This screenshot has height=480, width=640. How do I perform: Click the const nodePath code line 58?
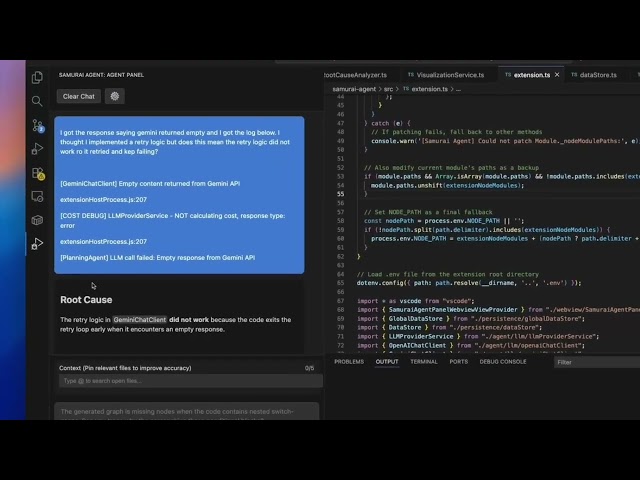(x=444, y=221)
